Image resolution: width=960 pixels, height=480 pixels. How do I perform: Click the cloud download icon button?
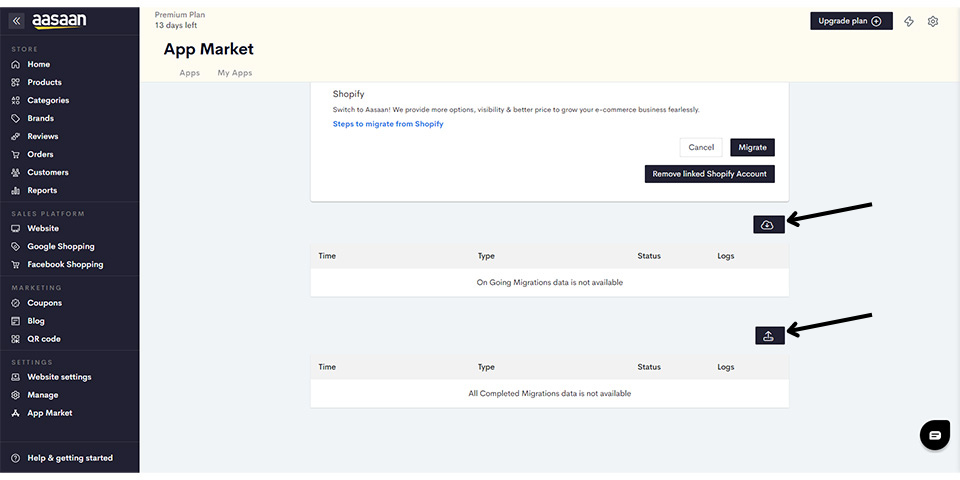click(x=769, y=225)
